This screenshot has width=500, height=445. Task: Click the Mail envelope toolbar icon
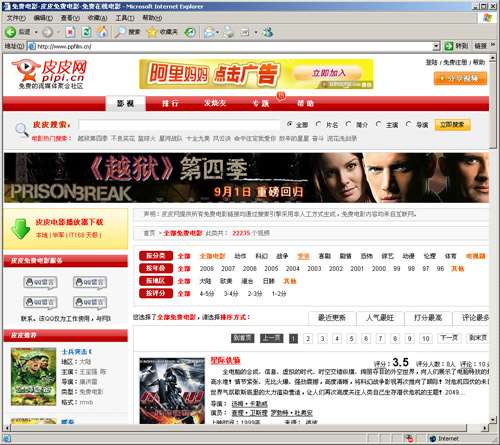pos(209,32)
